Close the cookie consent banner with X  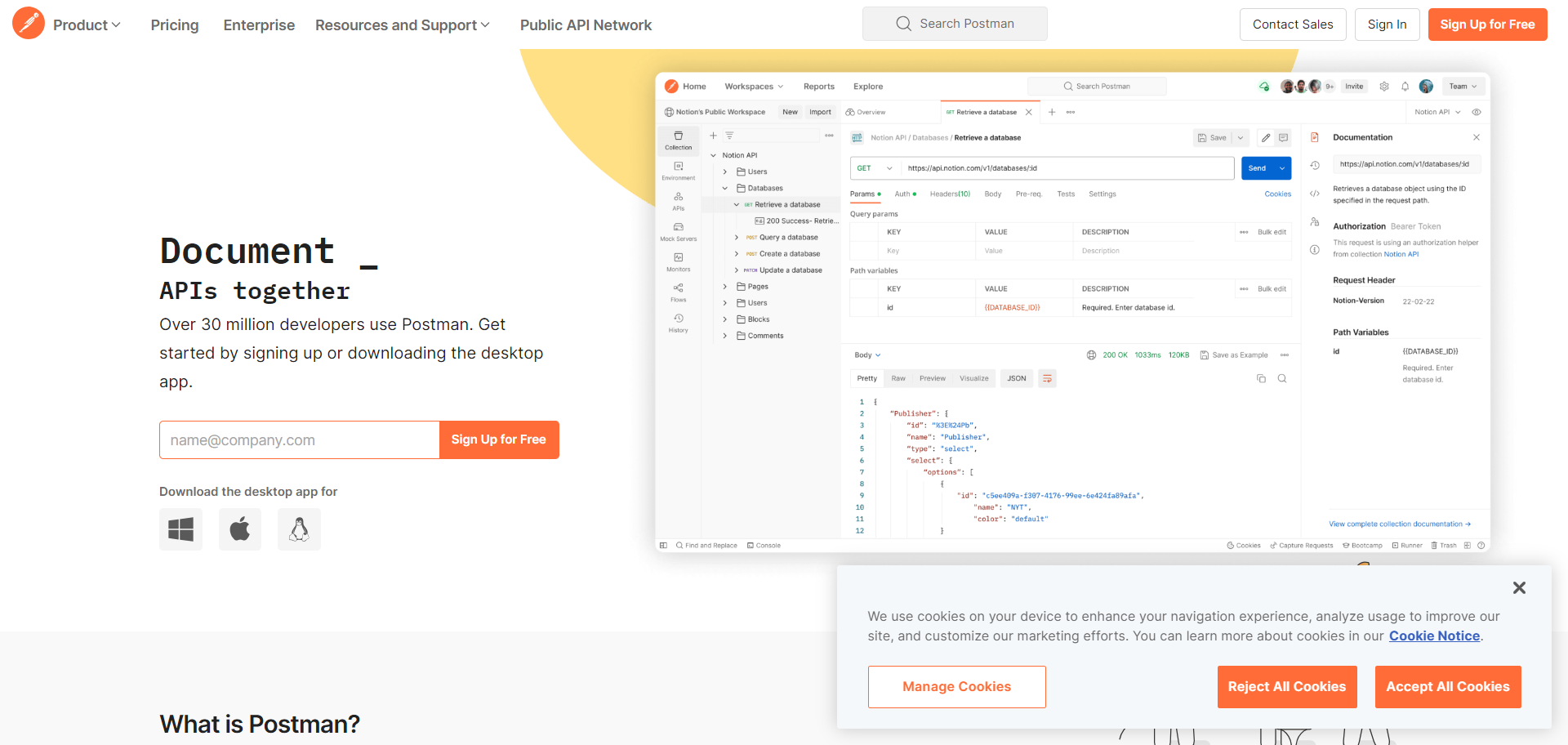point(1519,587)
